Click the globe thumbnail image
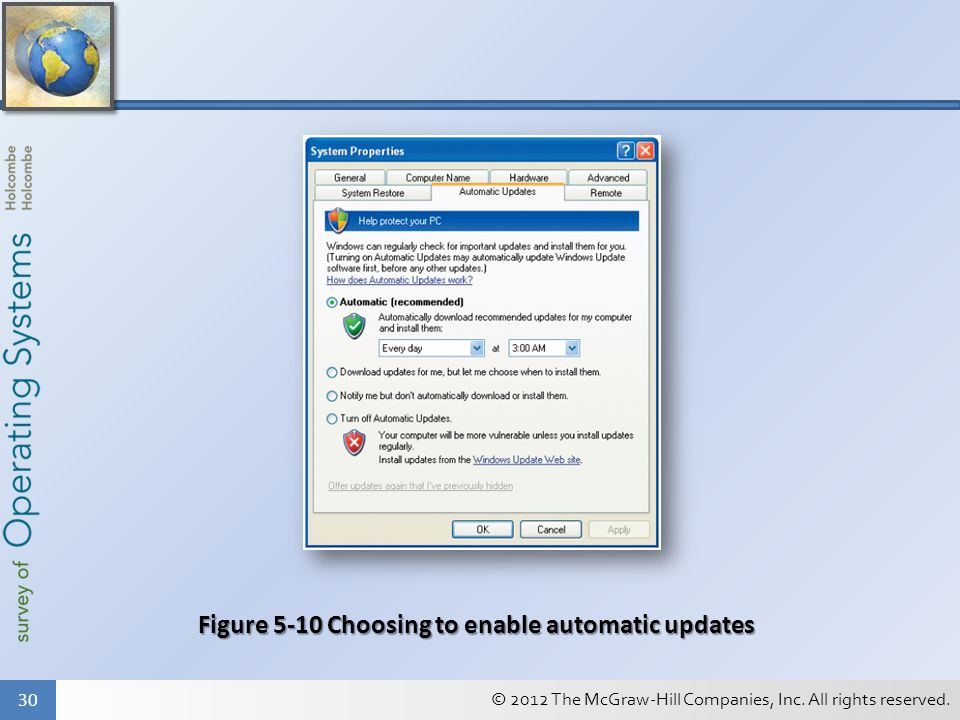 click(x=58, y=56)
